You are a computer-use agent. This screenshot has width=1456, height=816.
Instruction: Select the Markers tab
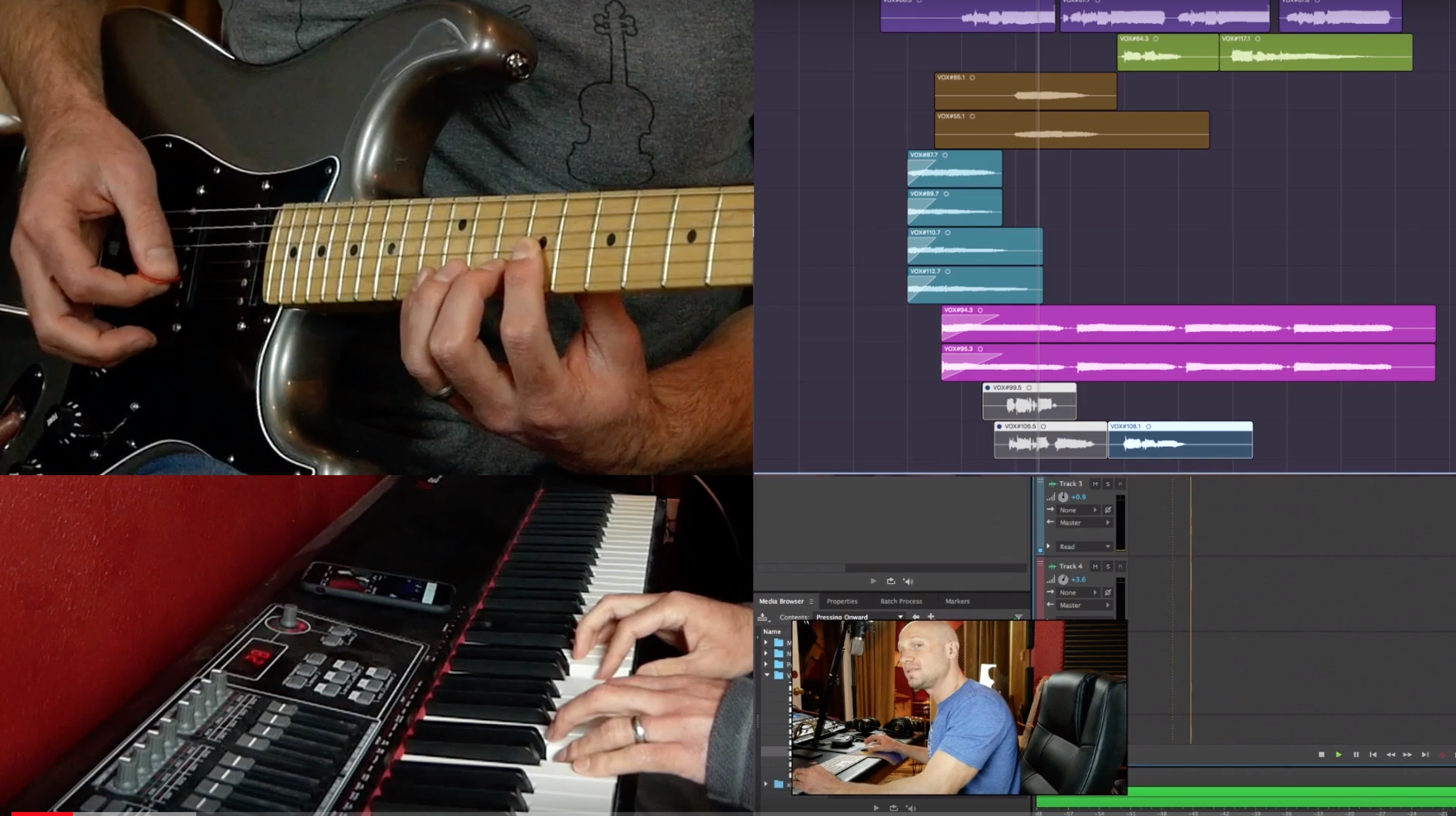pyautogui.click(x=957, y=602)
